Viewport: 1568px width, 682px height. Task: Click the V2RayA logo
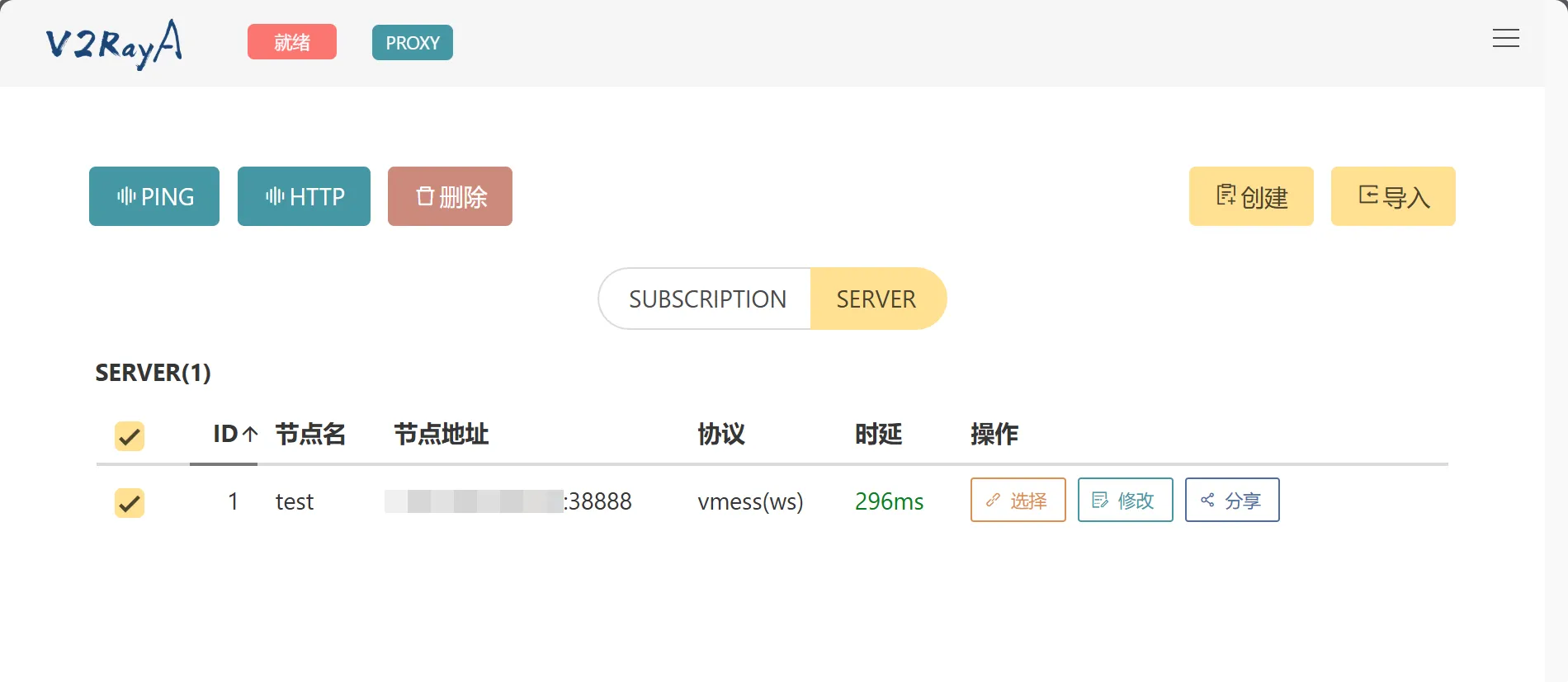coord(114,44)
